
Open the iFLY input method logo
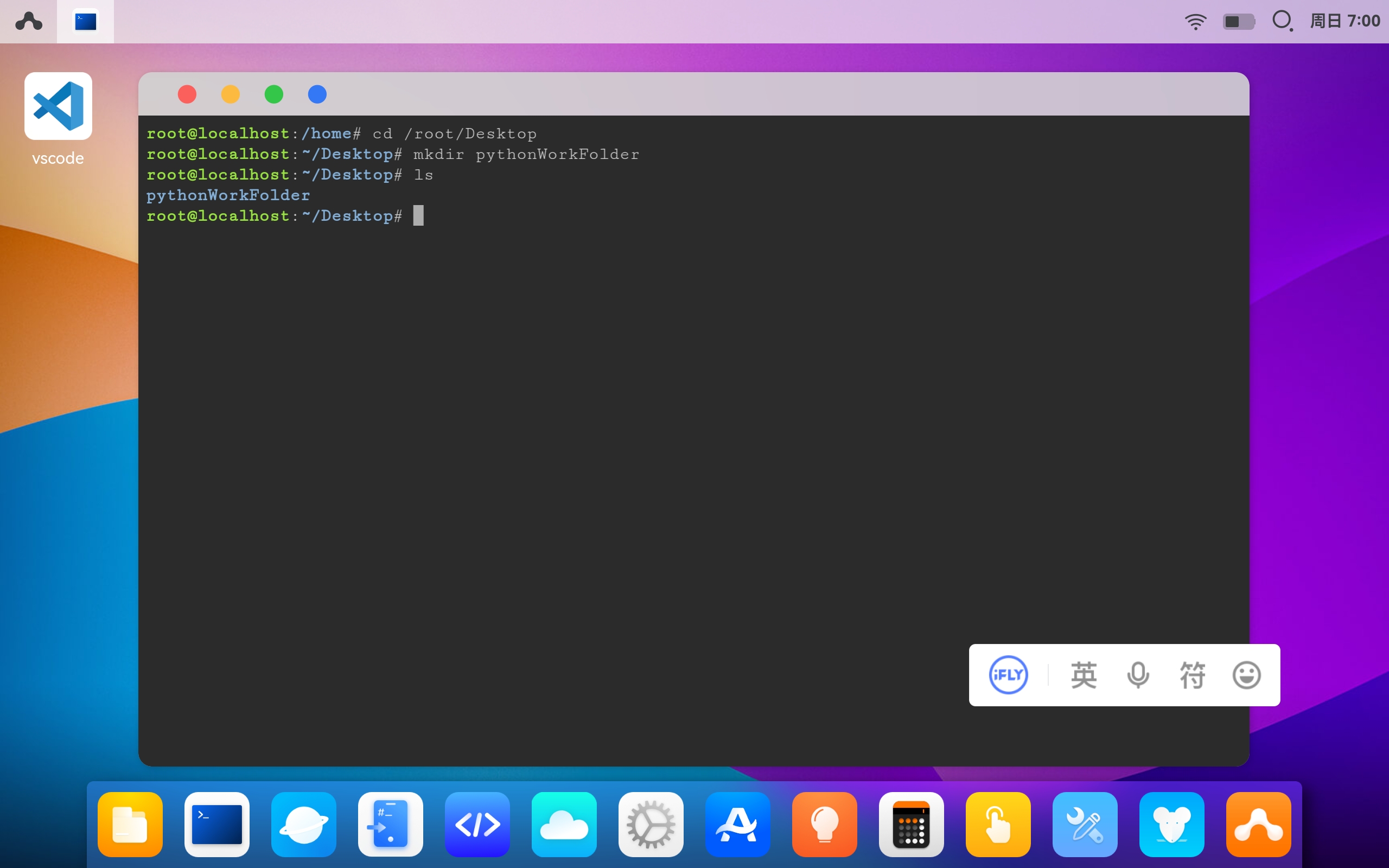(x=1008, y=674)
